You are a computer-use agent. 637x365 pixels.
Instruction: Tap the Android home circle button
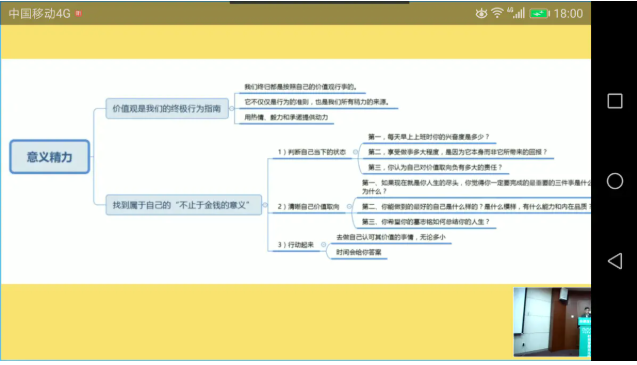click(615, 181)
